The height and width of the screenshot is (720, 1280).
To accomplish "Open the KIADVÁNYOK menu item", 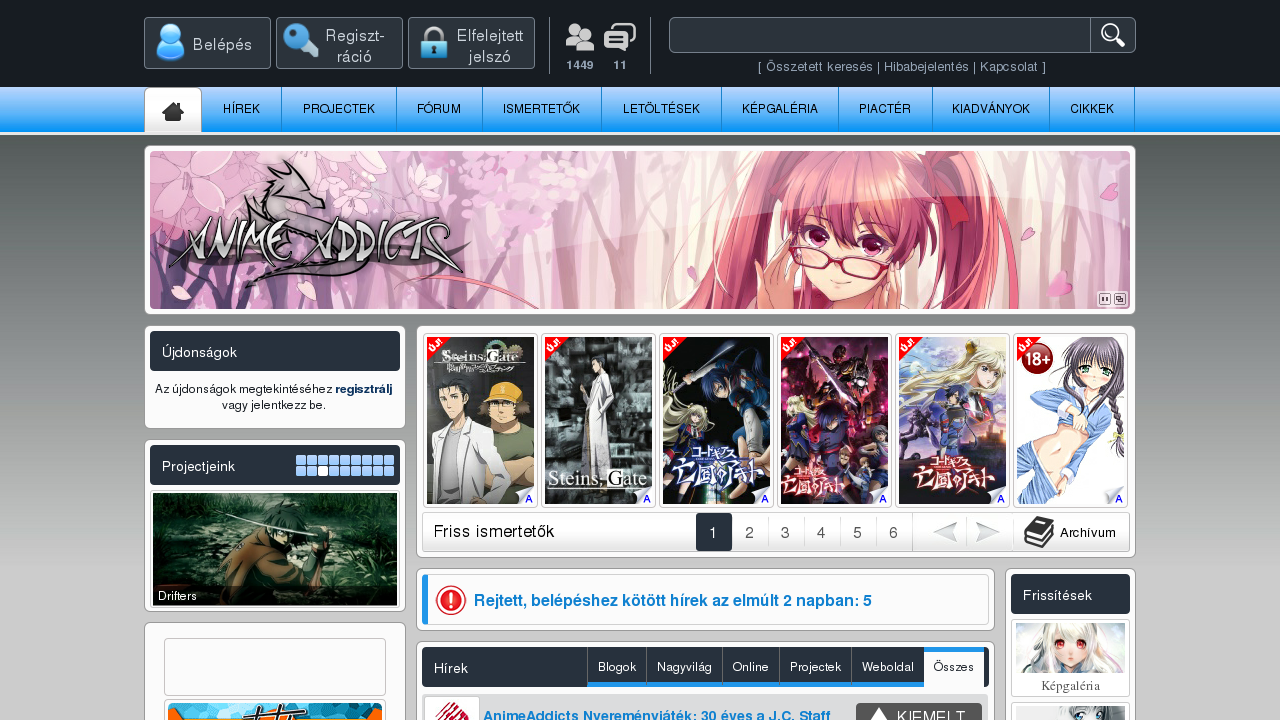I will [x=991, y=109].
